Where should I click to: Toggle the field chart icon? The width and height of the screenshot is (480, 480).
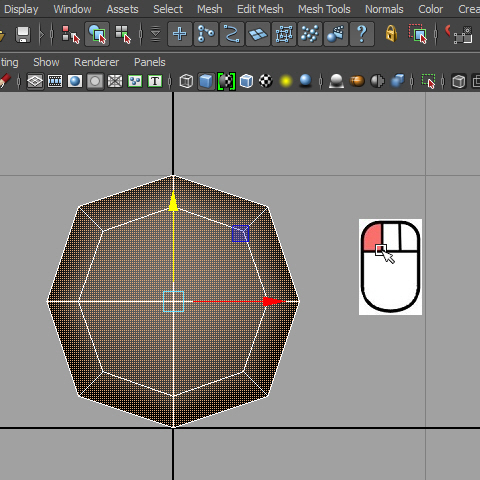[115, 81]
